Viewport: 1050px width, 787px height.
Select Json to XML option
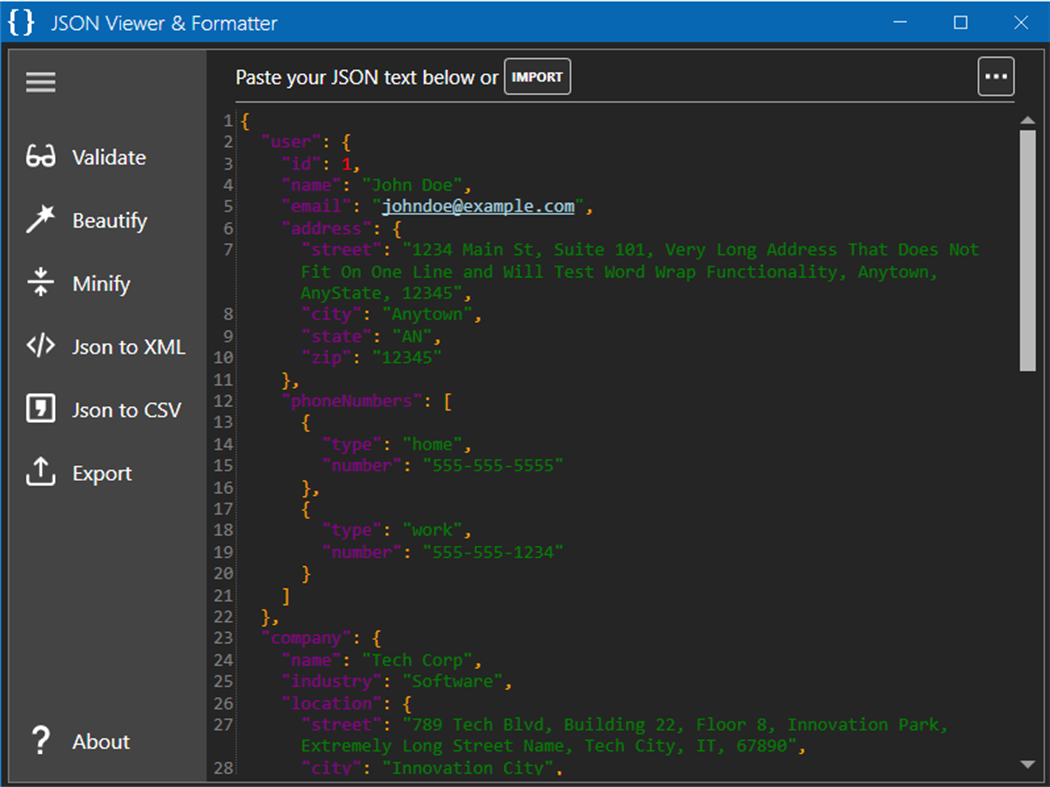click(x=129, y=347)
